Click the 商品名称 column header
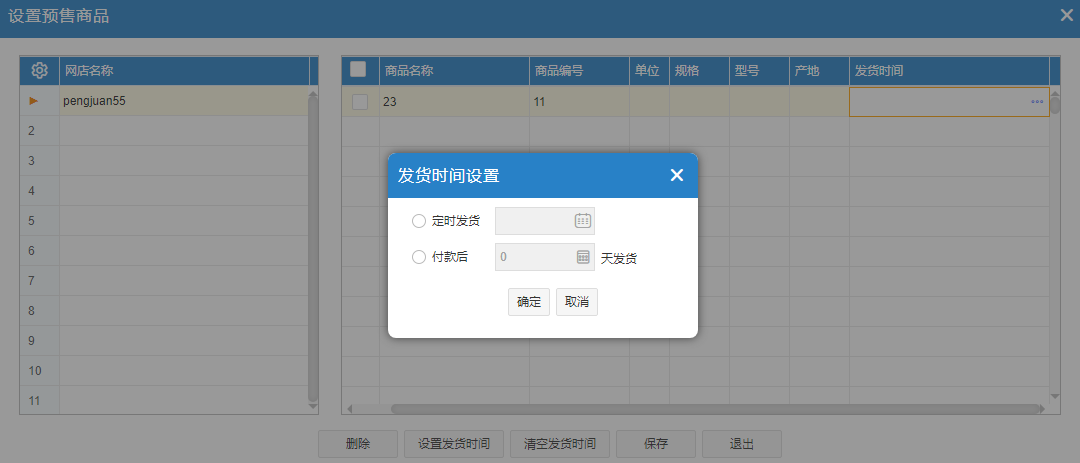The height and width of the screenshot is (463, 1080). [454, 71]
